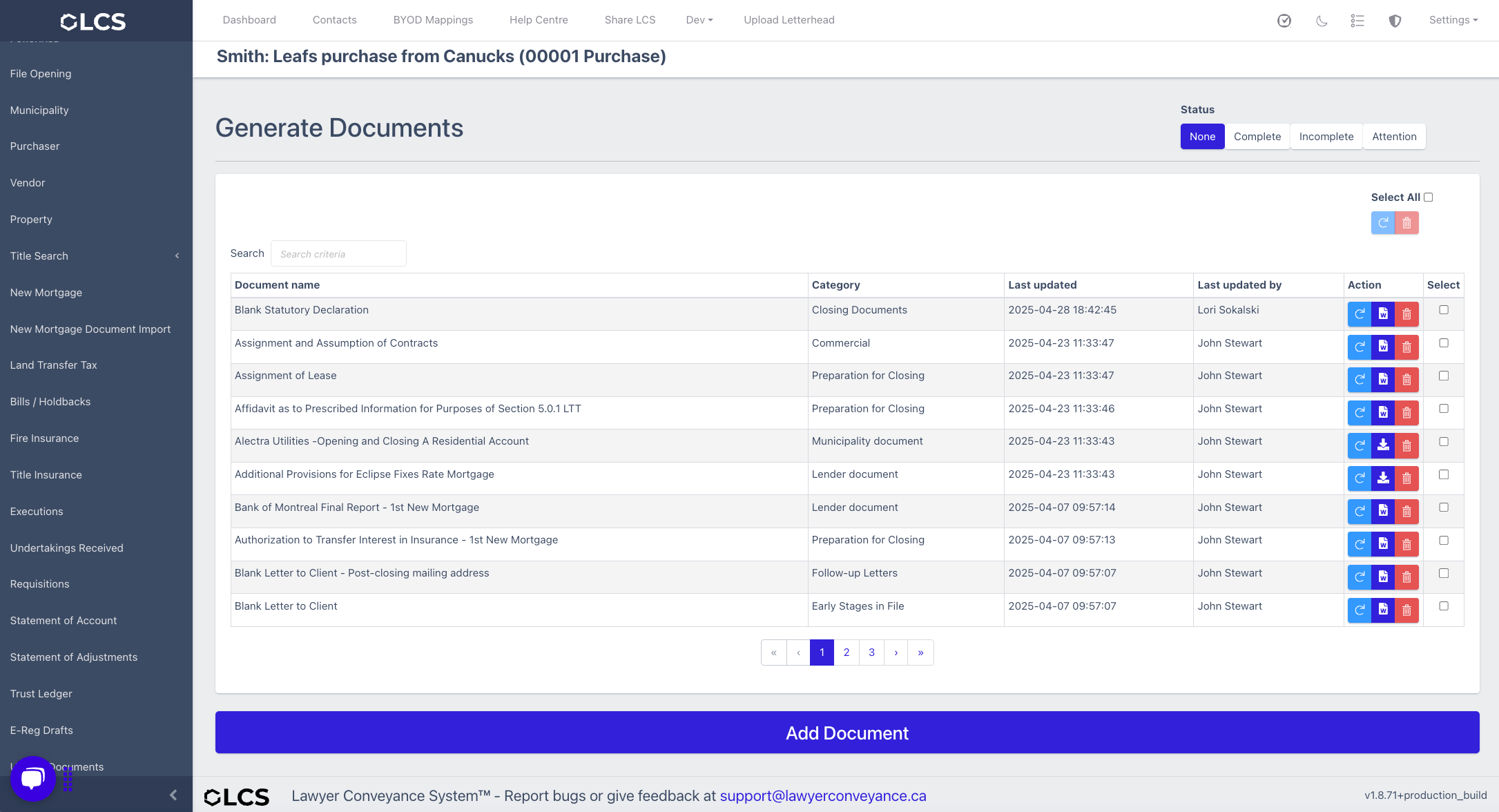This screenshot has height=812, width=1499.
Task: Set status to None
Action: (1202, 137)
